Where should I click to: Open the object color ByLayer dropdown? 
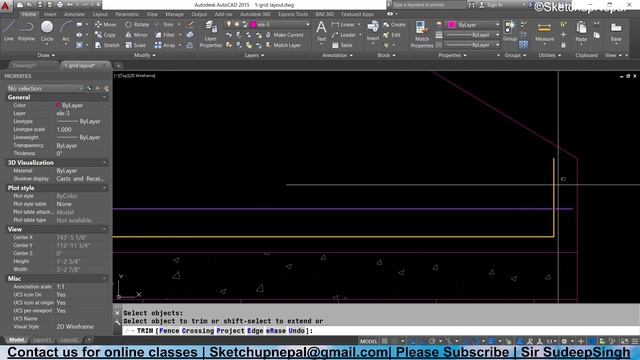[x=473, y=25]
